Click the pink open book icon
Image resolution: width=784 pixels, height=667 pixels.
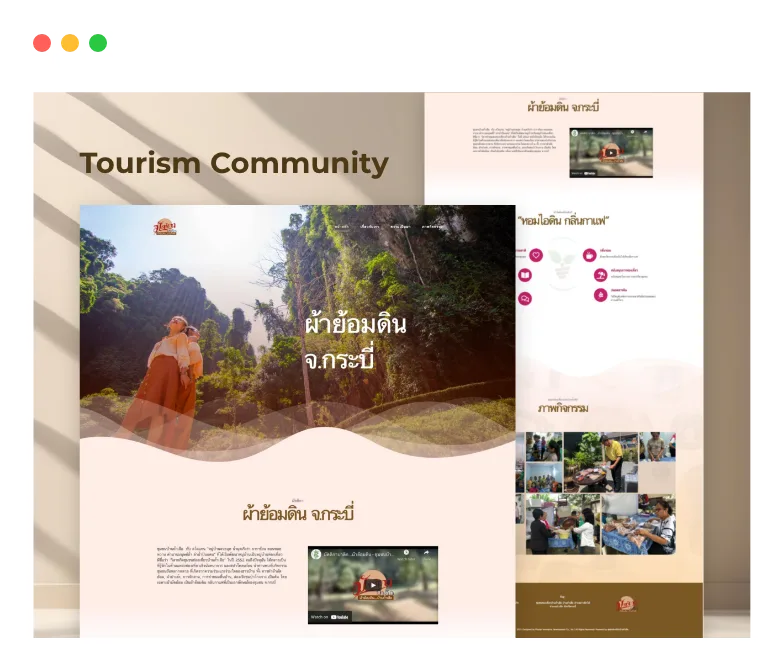525,275
